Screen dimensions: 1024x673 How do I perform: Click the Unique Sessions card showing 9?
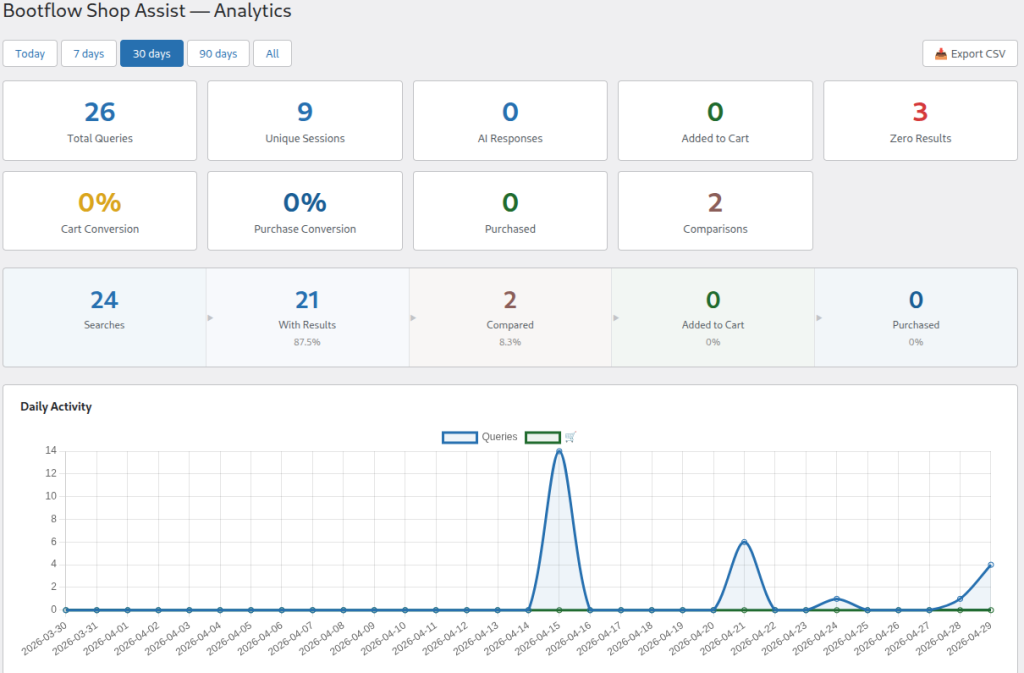(x=305, y=121)
